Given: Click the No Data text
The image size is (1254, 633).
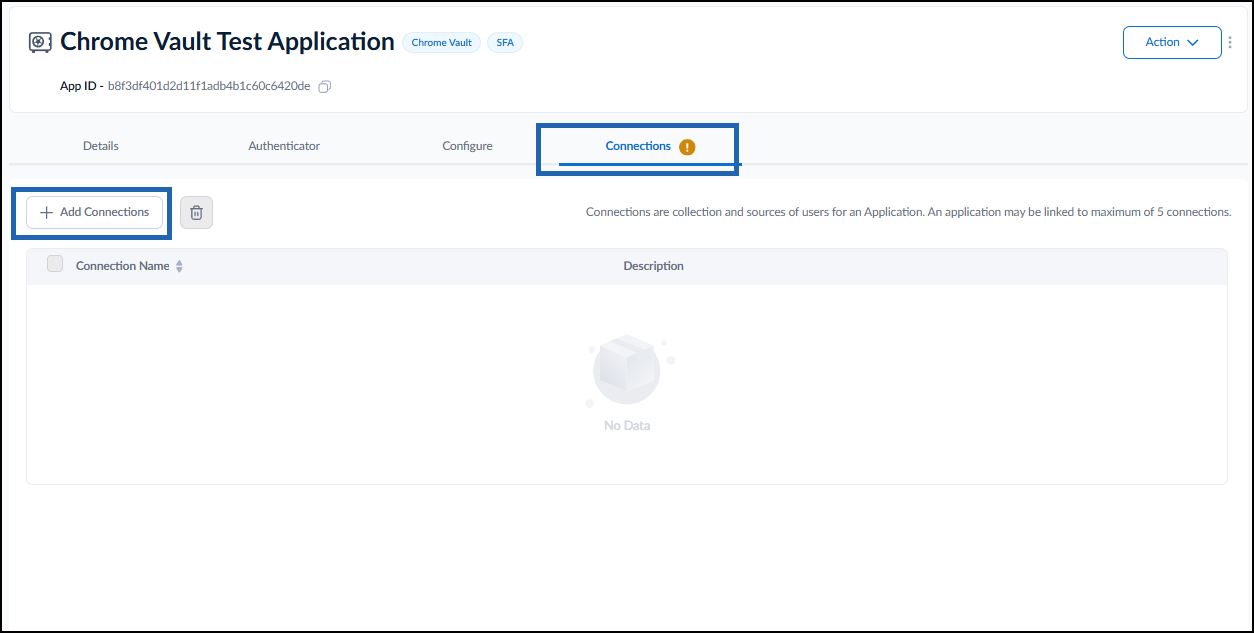Looking at the screenshot, I should pos(627,426).
